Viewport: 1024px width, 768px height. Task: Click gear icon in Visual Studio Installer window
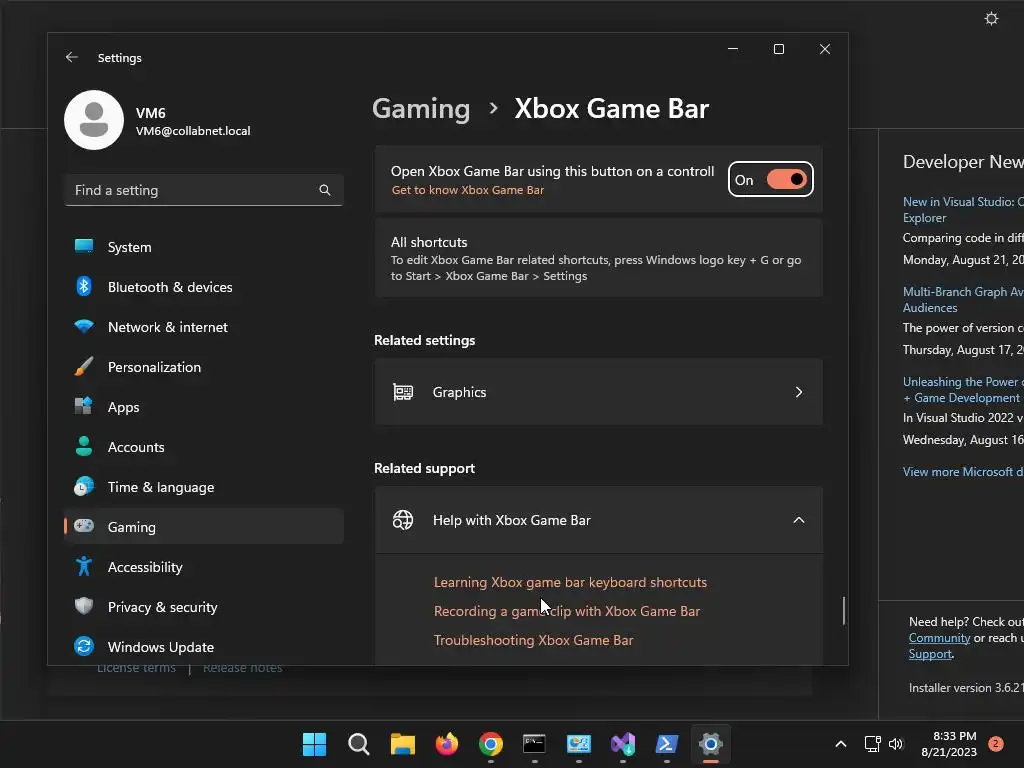[x=991, y=18]
